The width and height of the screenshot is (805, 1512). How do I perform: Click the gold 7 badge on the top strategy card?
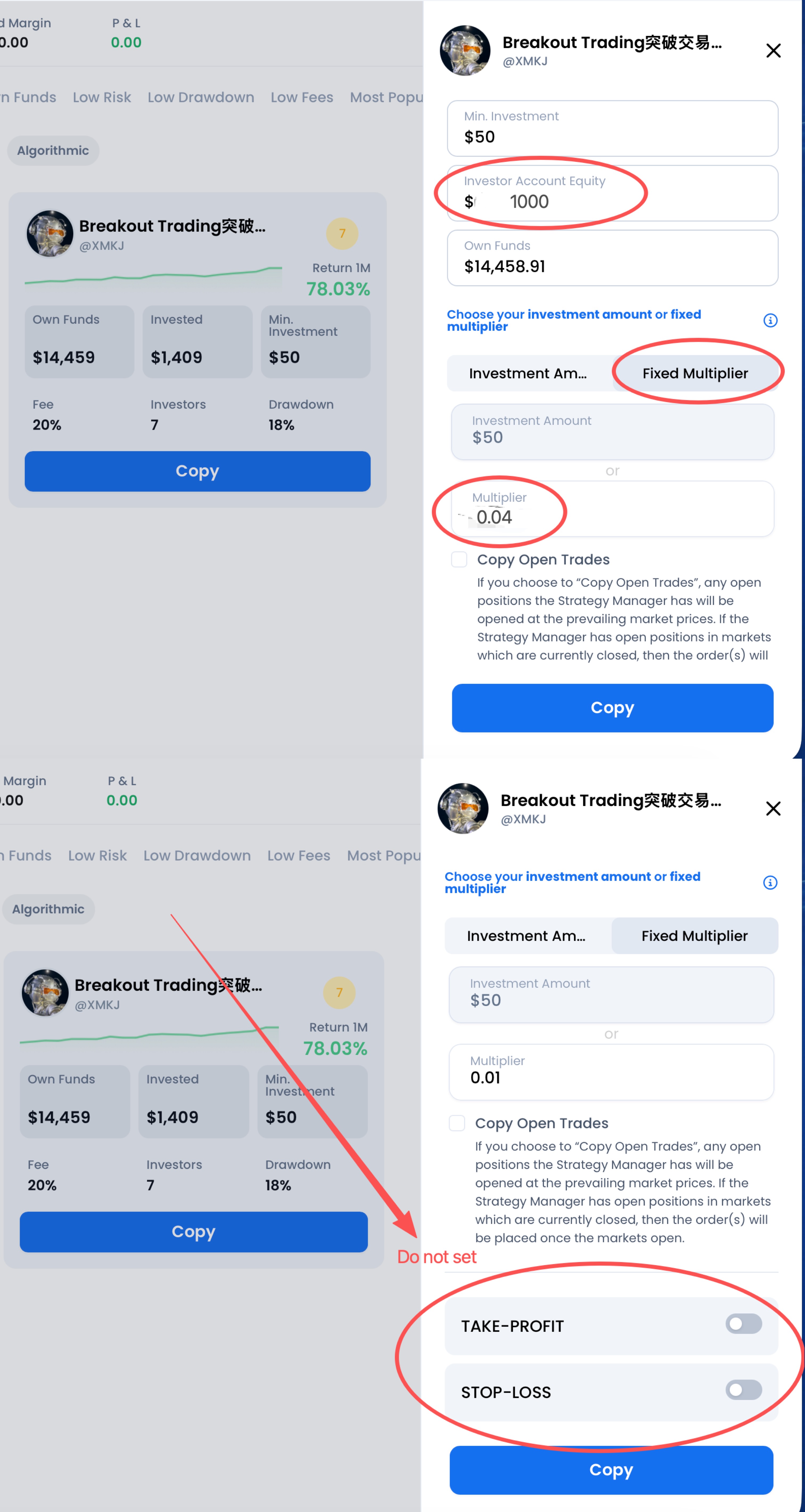pos(342,234)
